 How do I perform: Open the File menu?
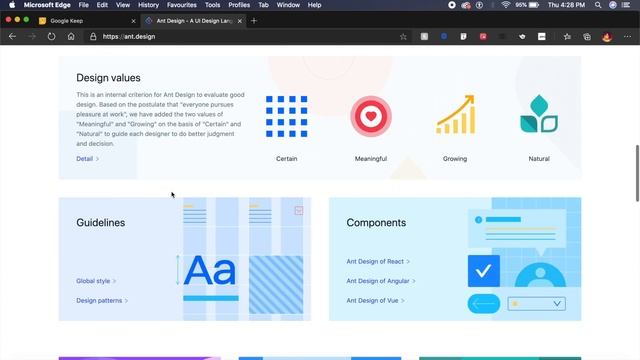point(84,5)
